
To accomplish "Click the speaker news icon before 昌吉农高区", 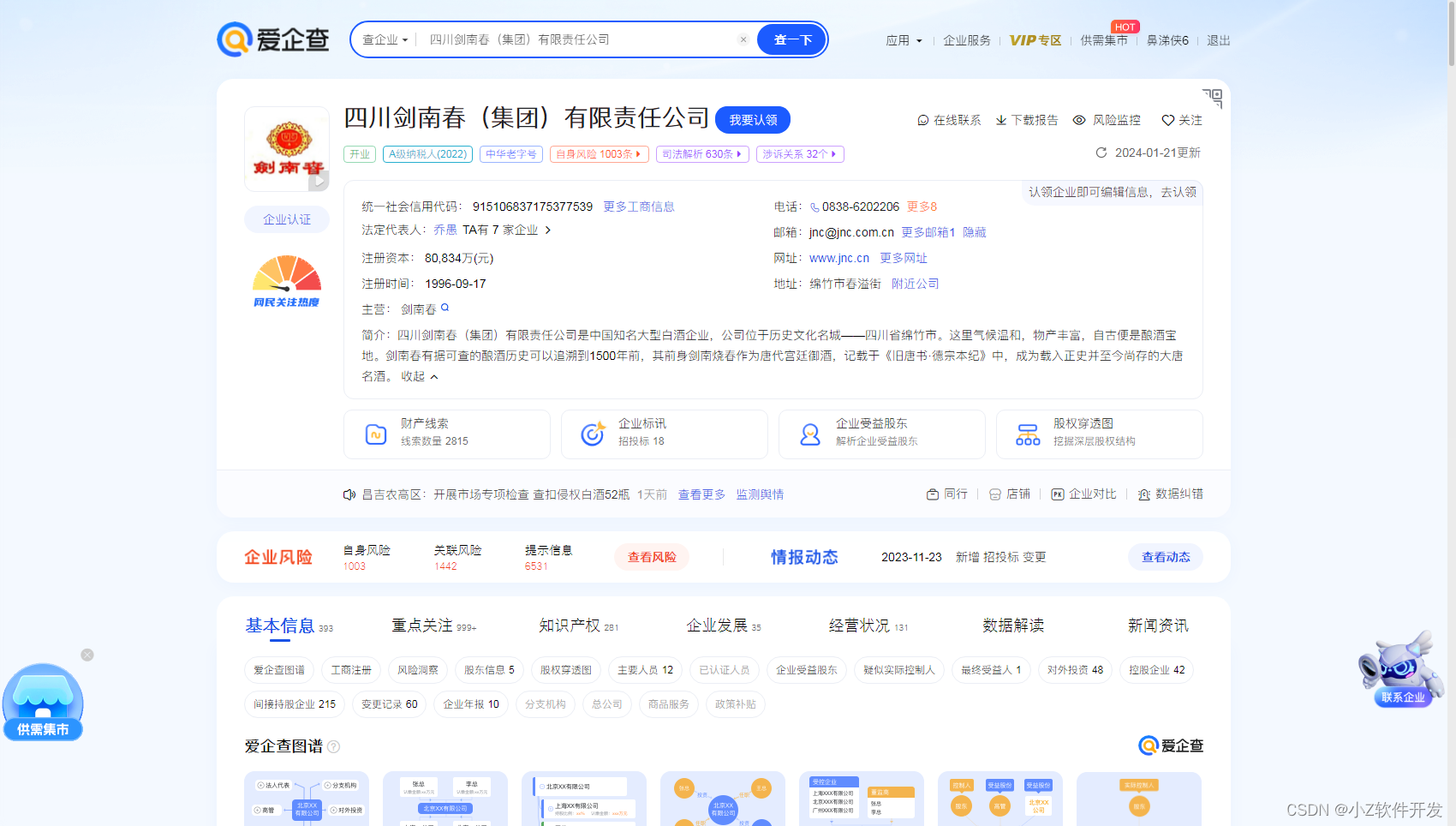I will click(349, 494).
